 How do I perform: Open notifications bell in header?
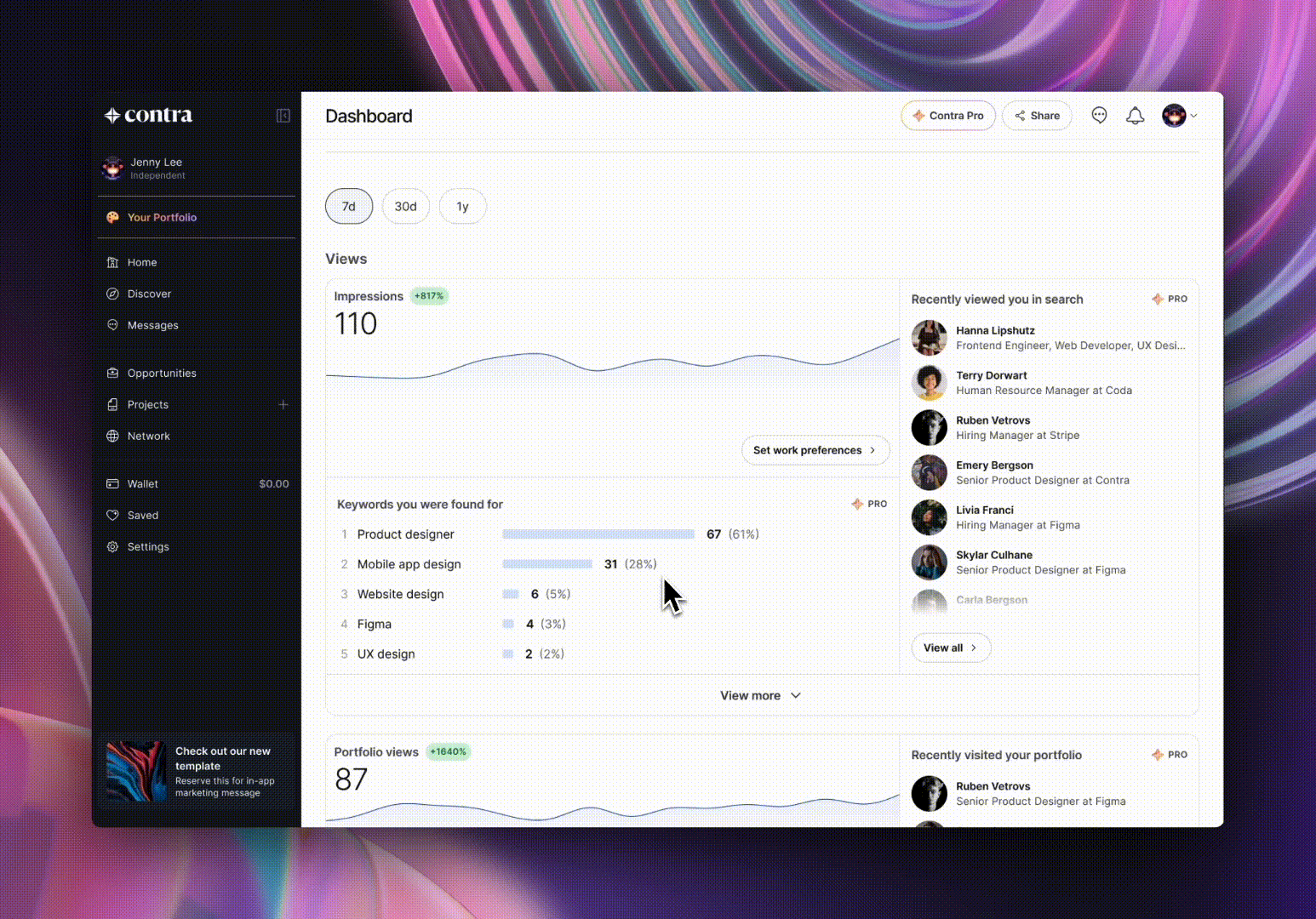[1136, 116]
